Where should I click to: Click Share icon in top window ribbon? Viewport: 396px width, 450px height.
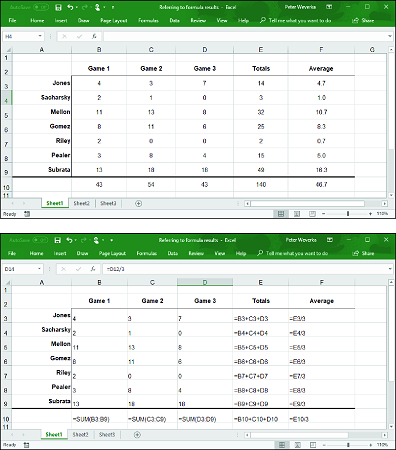(x=356, y=20)
